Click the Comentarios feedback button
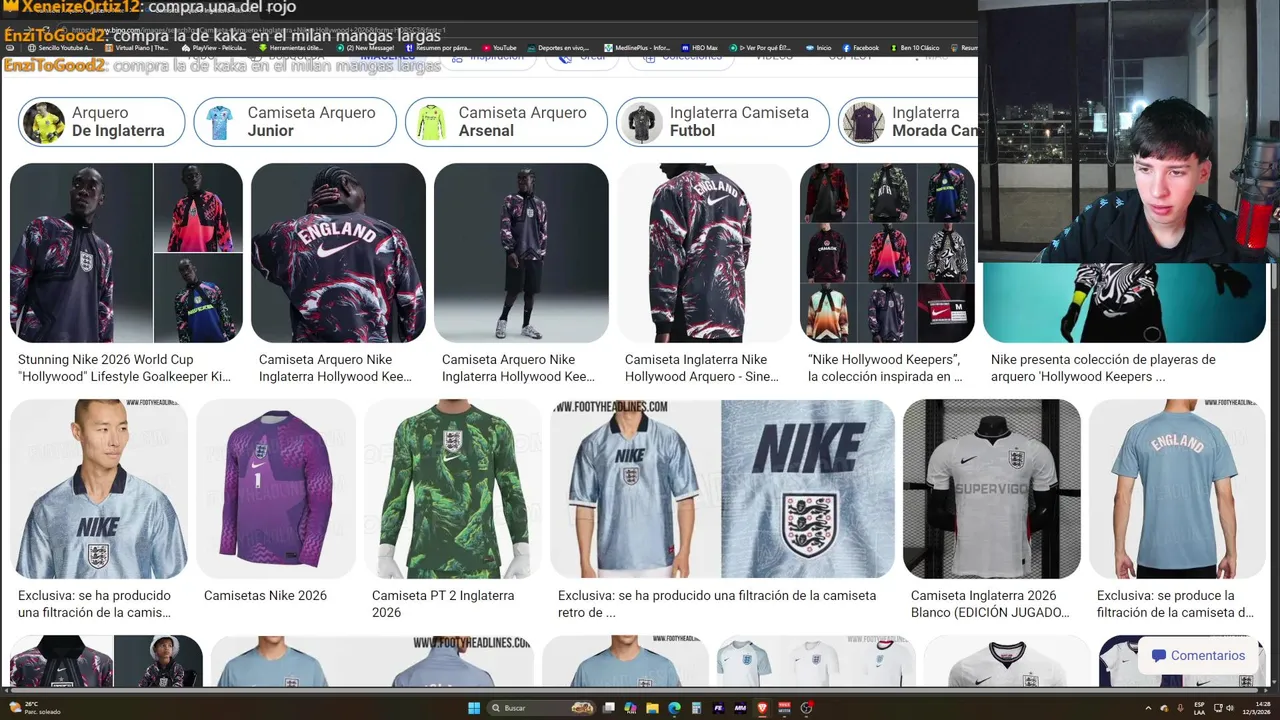Screen dimensions: 1280x720 click(x=1198, y=656)
